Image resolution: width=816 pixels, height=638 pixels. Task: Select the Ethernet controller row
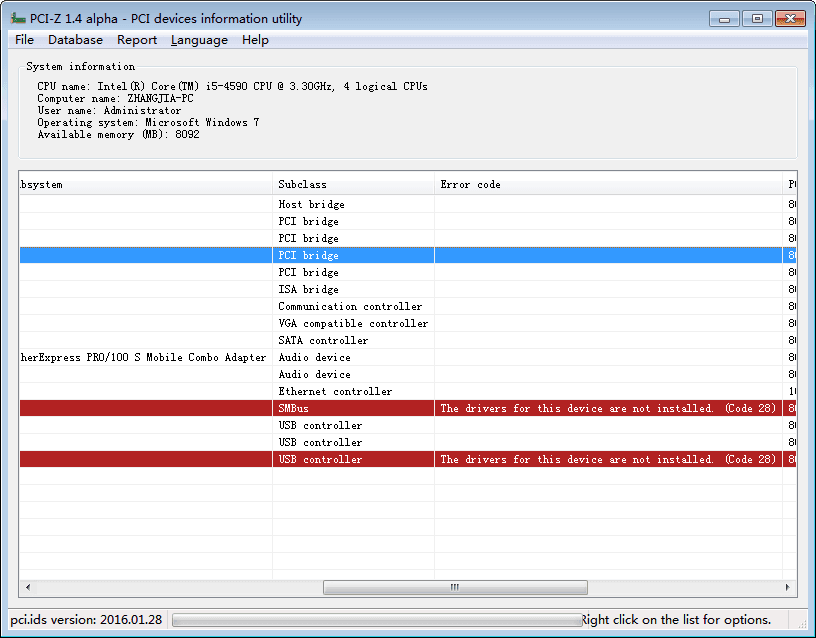click(x=408, y=391)
